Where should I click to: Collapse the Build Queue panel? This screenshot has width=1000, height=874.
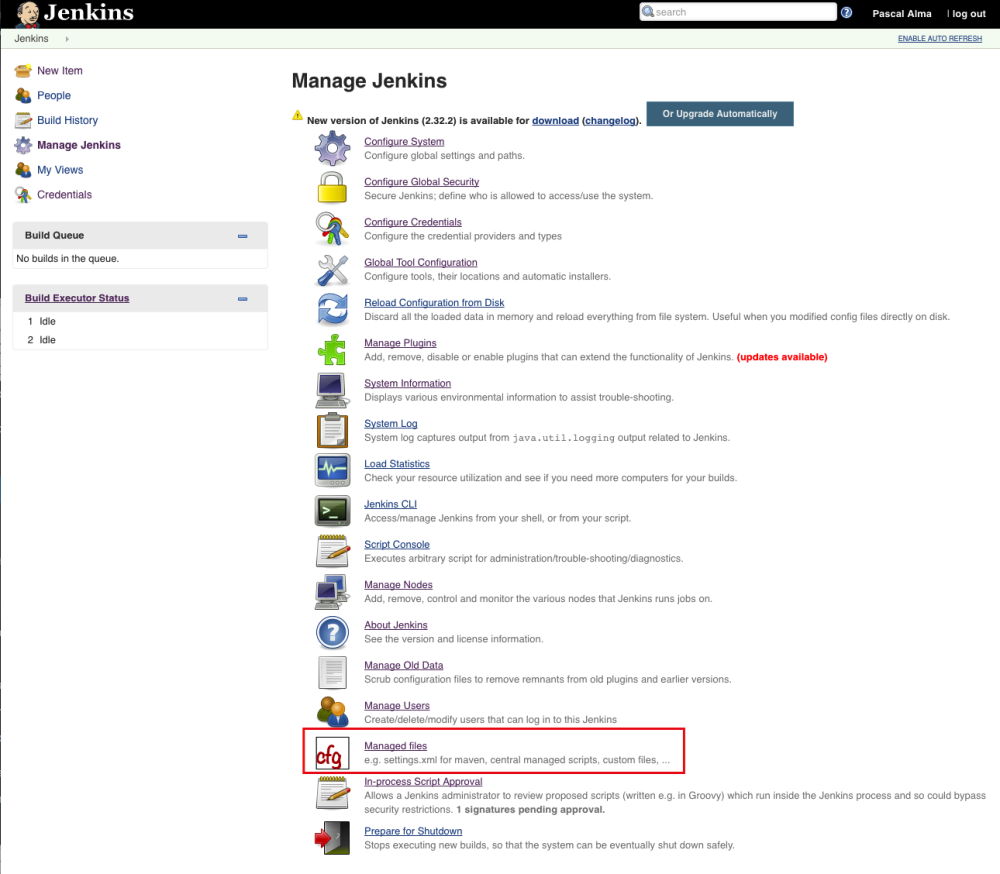[x=242, y=236]
